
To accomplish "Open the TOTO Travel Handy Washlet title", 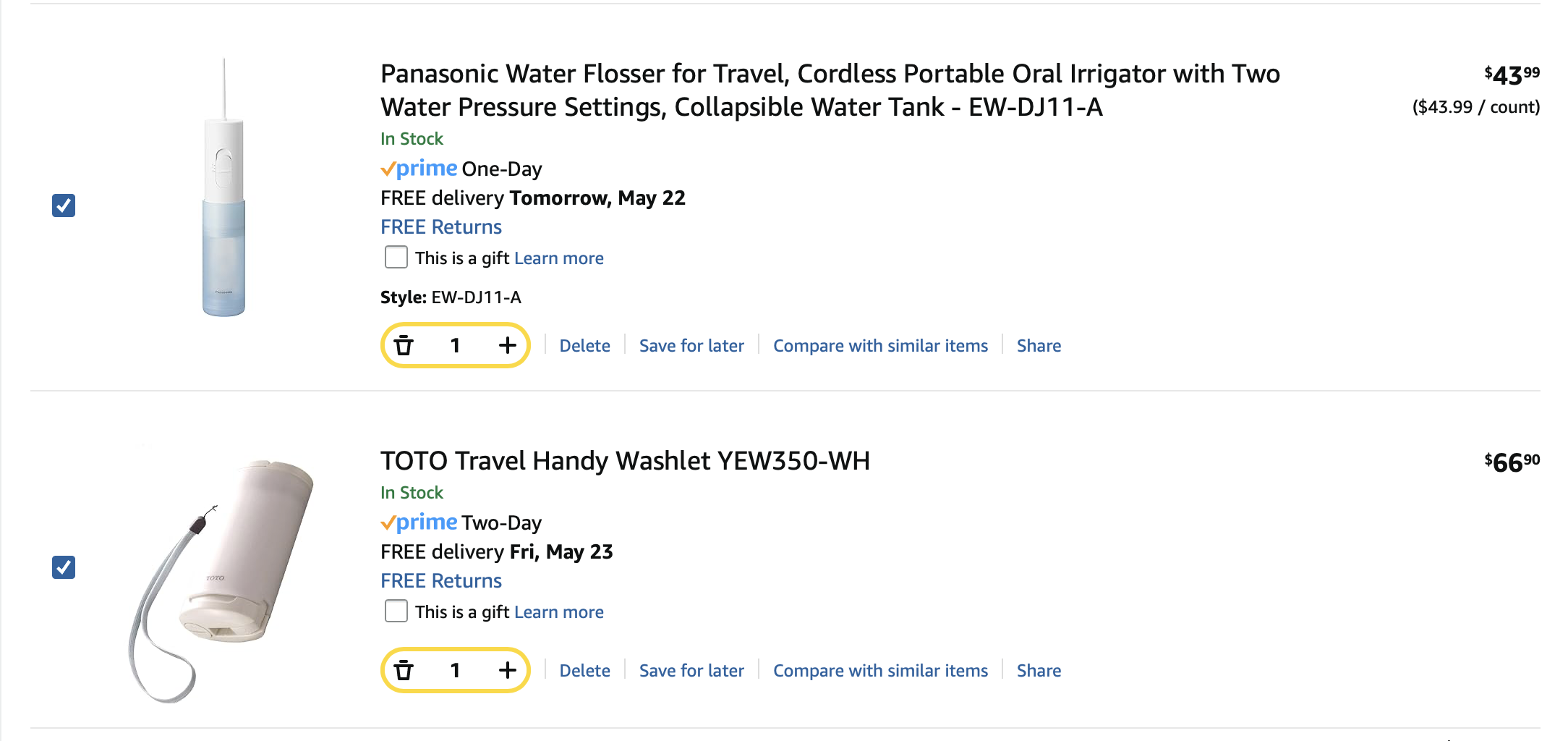I will click(625, 461).
